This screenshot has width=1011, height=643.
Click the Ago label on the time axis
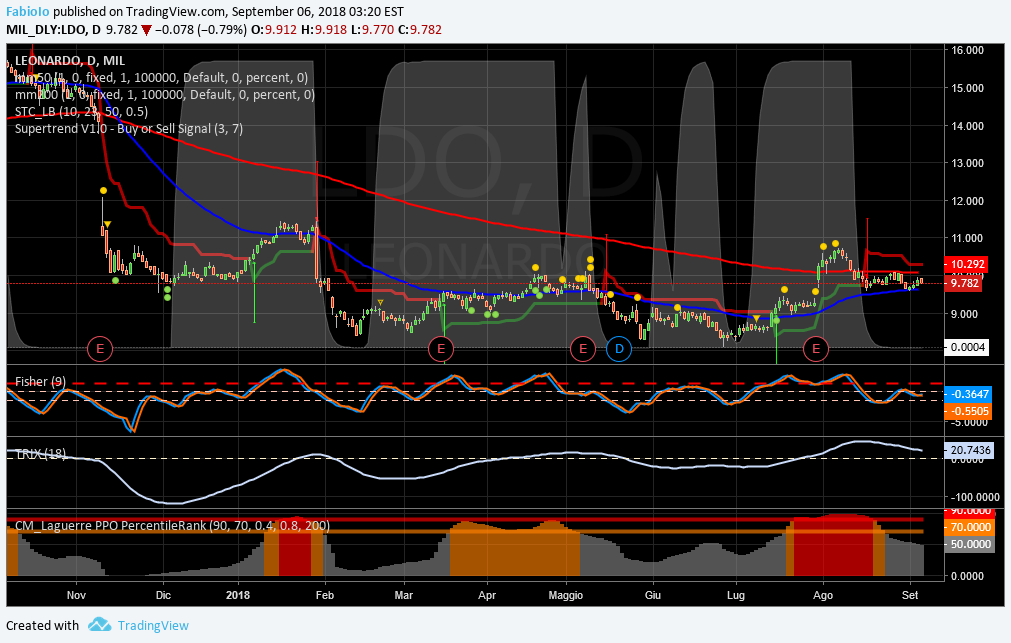(823, 595)
